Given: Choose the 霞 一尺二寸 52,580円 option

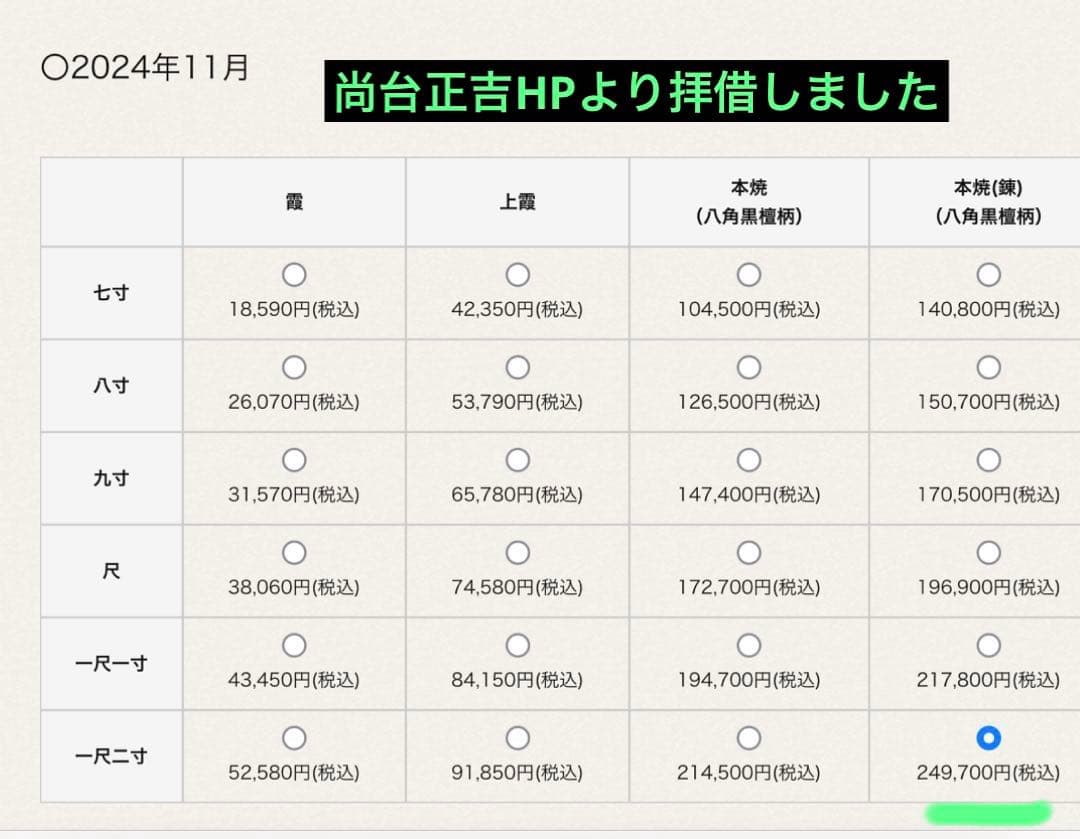Looking at the screenshot, I should tap(294, 738).
